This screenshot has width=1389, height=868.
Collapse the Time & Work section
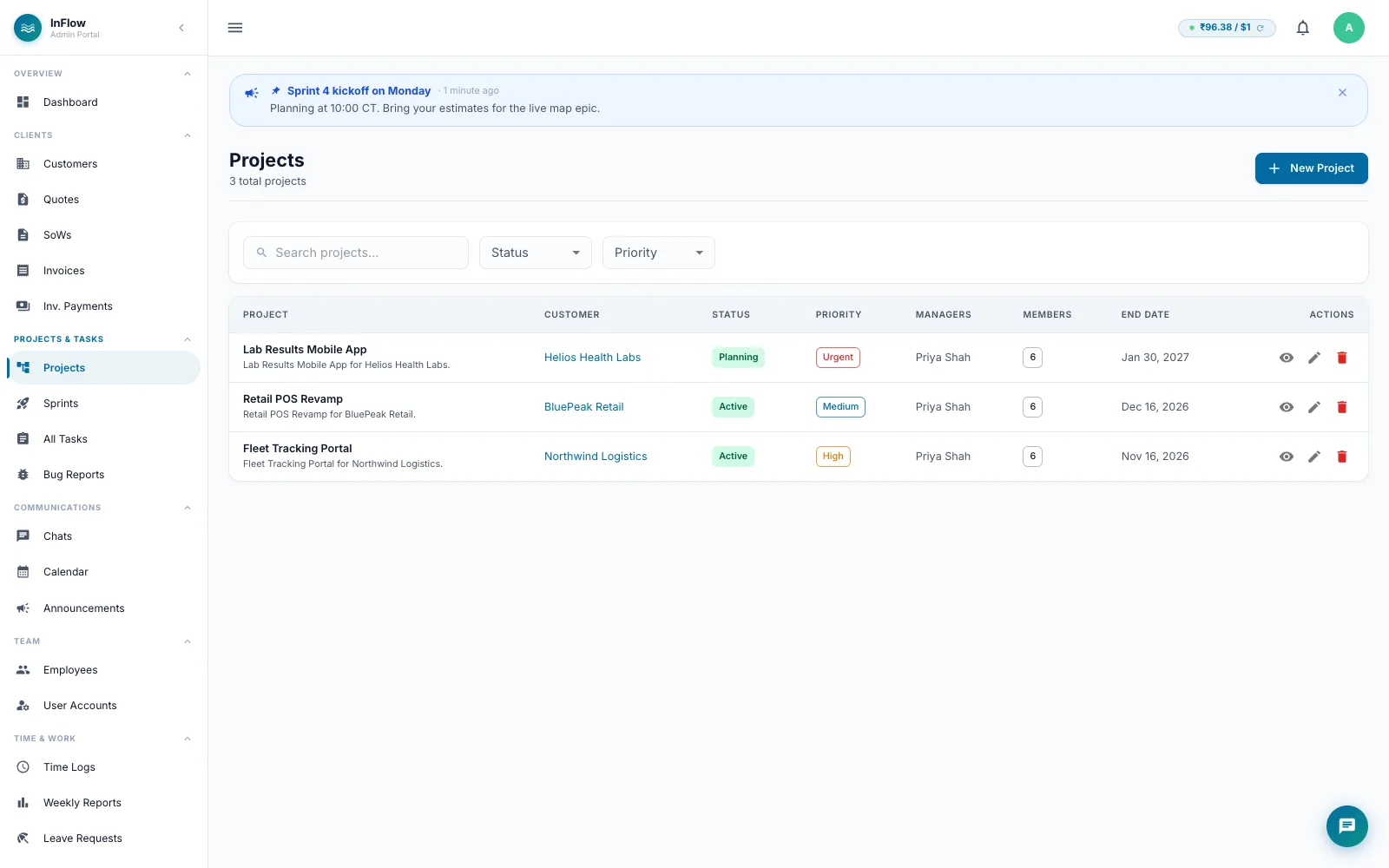click(188, 739)
